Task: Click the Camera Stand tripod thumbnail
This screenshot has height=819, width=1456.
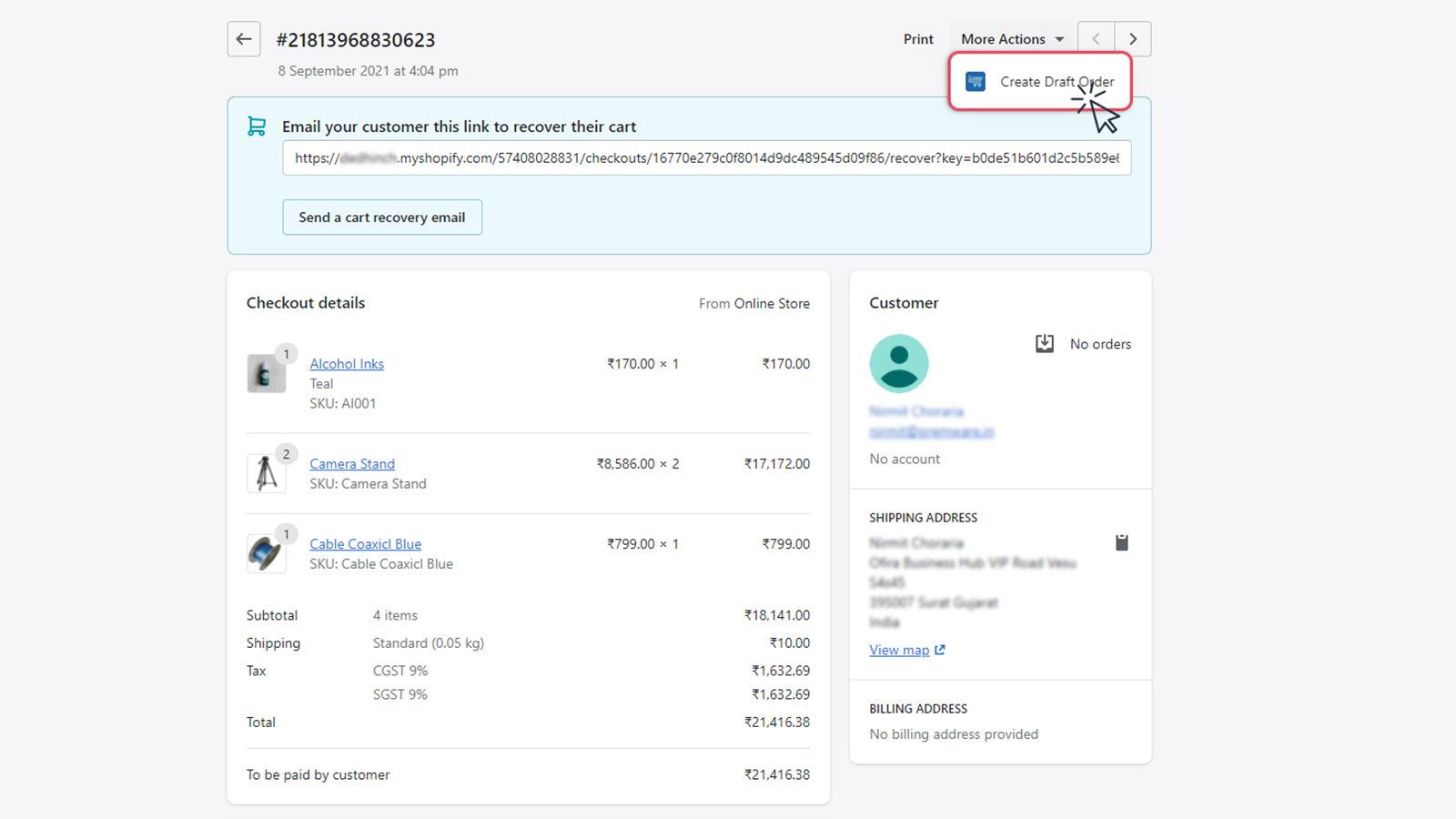Action: 266,473
